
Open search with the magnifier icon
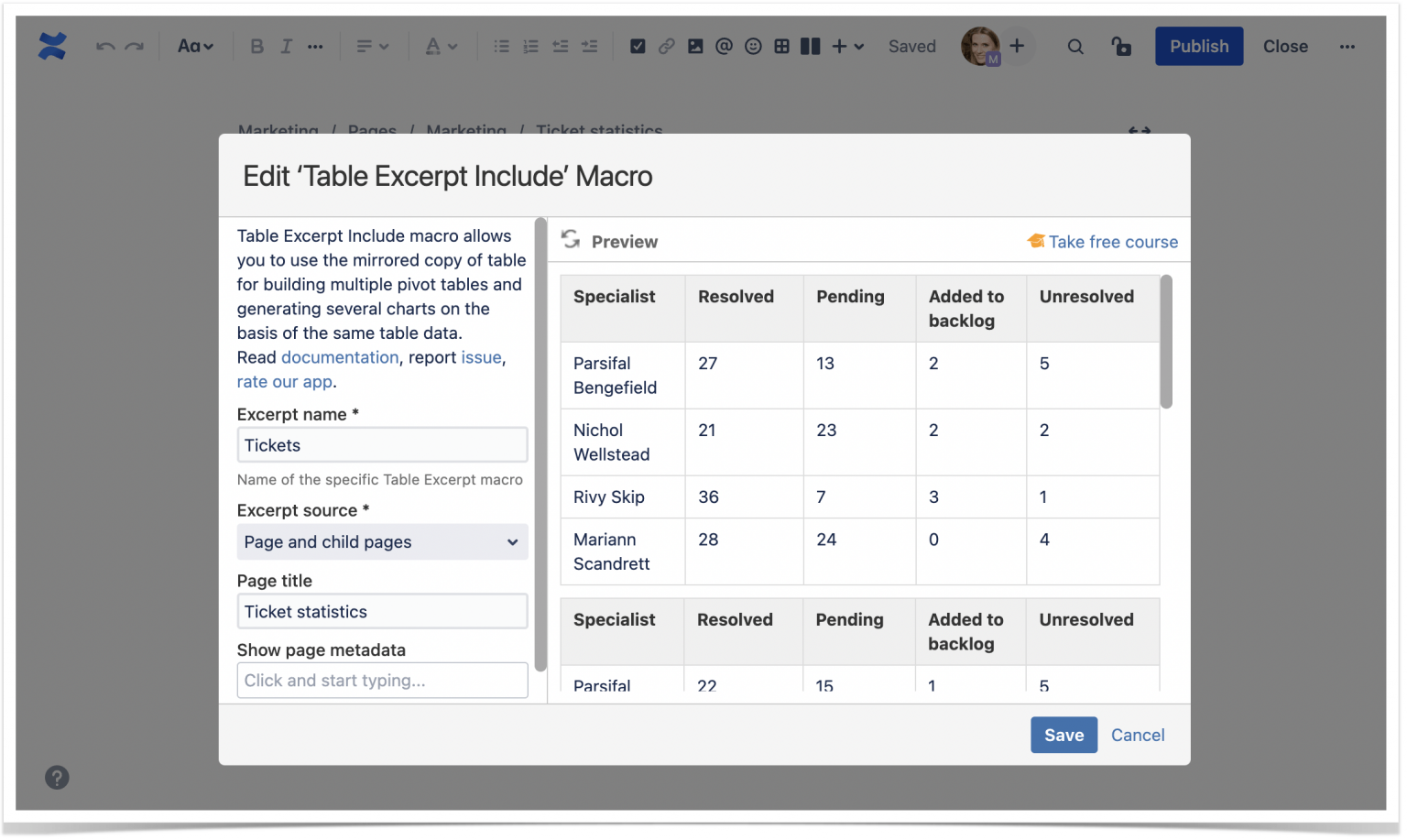[1075, 46]
